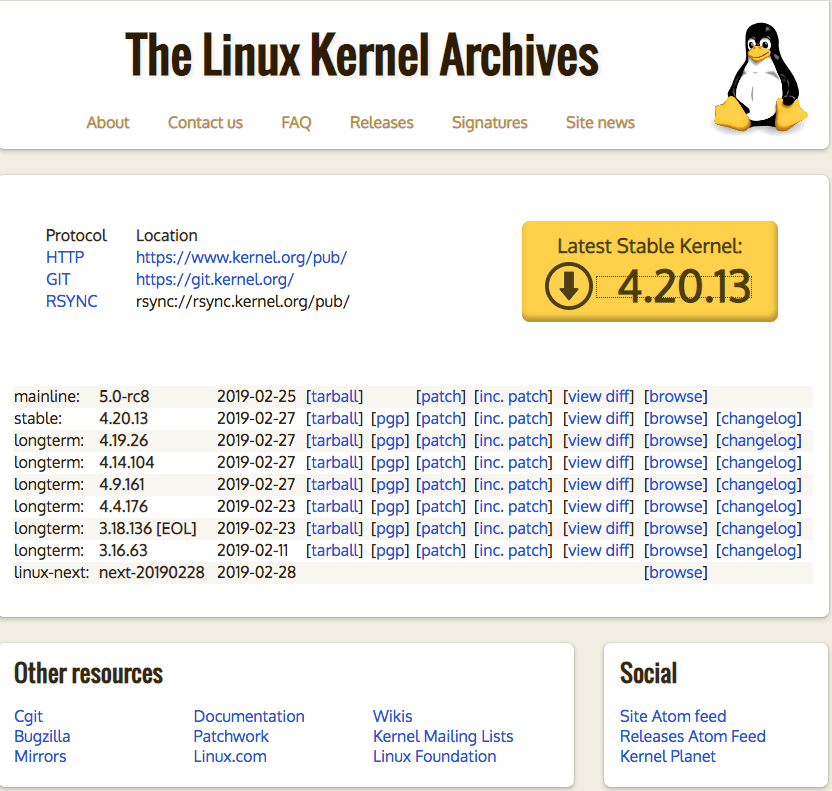
Task: Click the download arrow icon in yellow button
Action: click(x=568, y=286)
